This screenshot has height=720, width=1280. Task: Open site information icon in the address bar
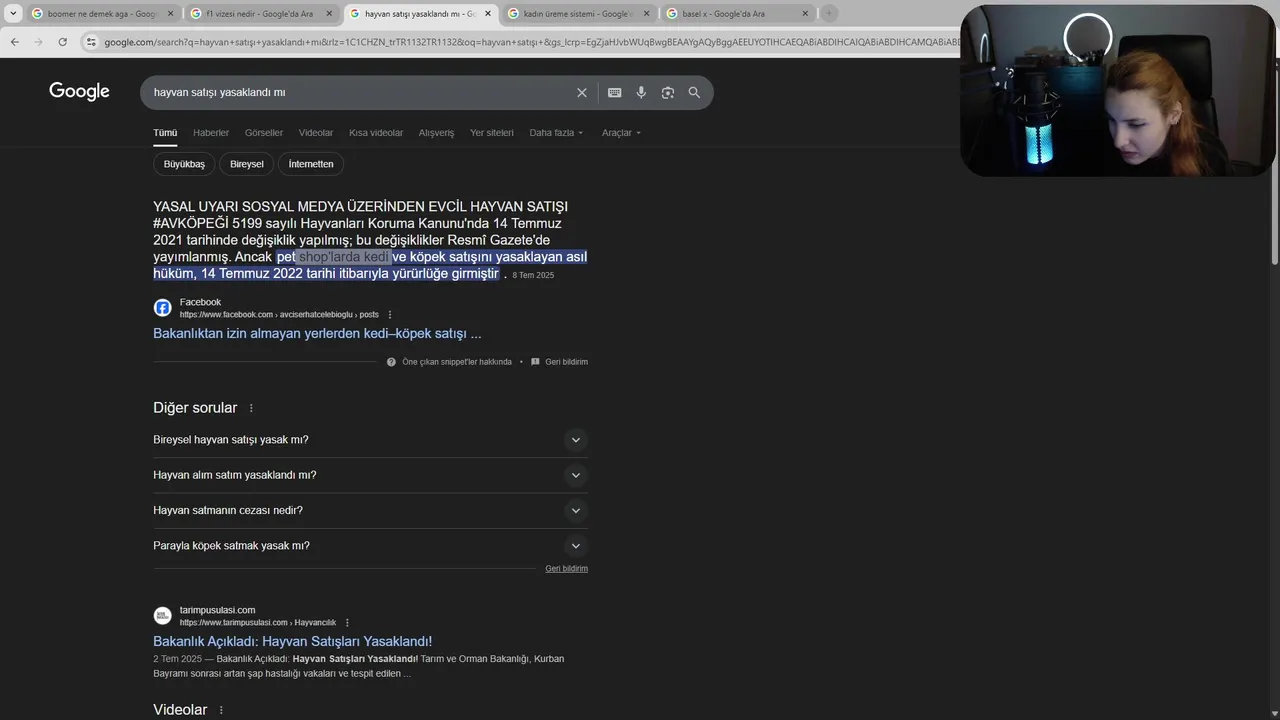(x=91, y=42)
